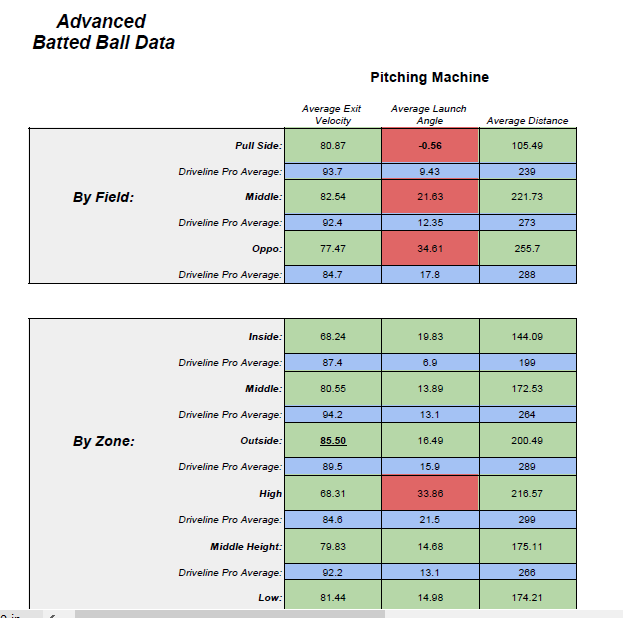Image resolution: width=623 pixels, height=618 pixels.
Task: Select the Middle Height distance cell 175.11
Action: (527, 546)
